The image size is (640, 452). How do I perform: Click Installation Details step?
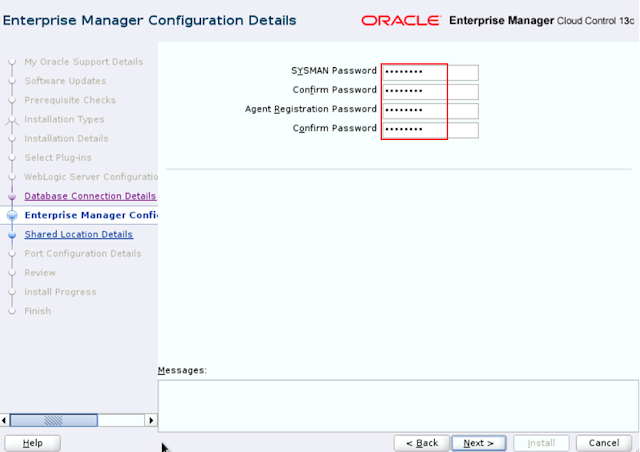[67, 138]
